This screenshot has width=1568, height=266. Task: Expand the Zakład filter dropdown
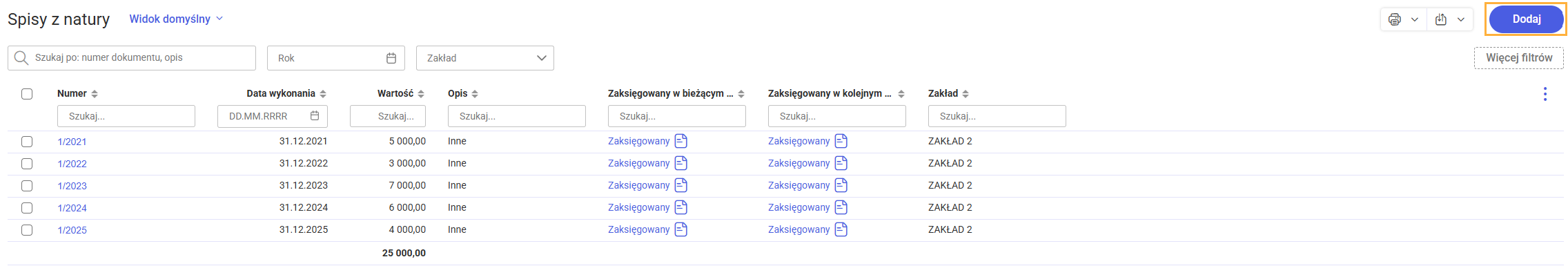coord(485,58)
